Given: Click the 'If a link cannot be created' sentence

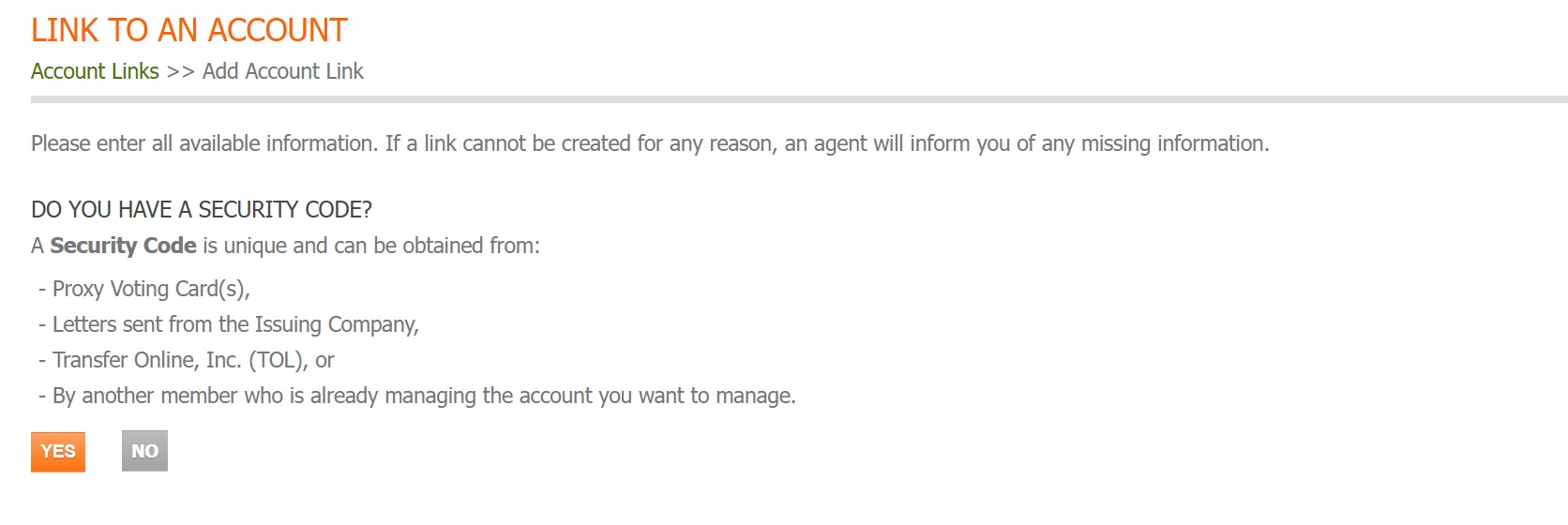Looking at the screenshot, I should pyautogui.click(x=825, y=143).
